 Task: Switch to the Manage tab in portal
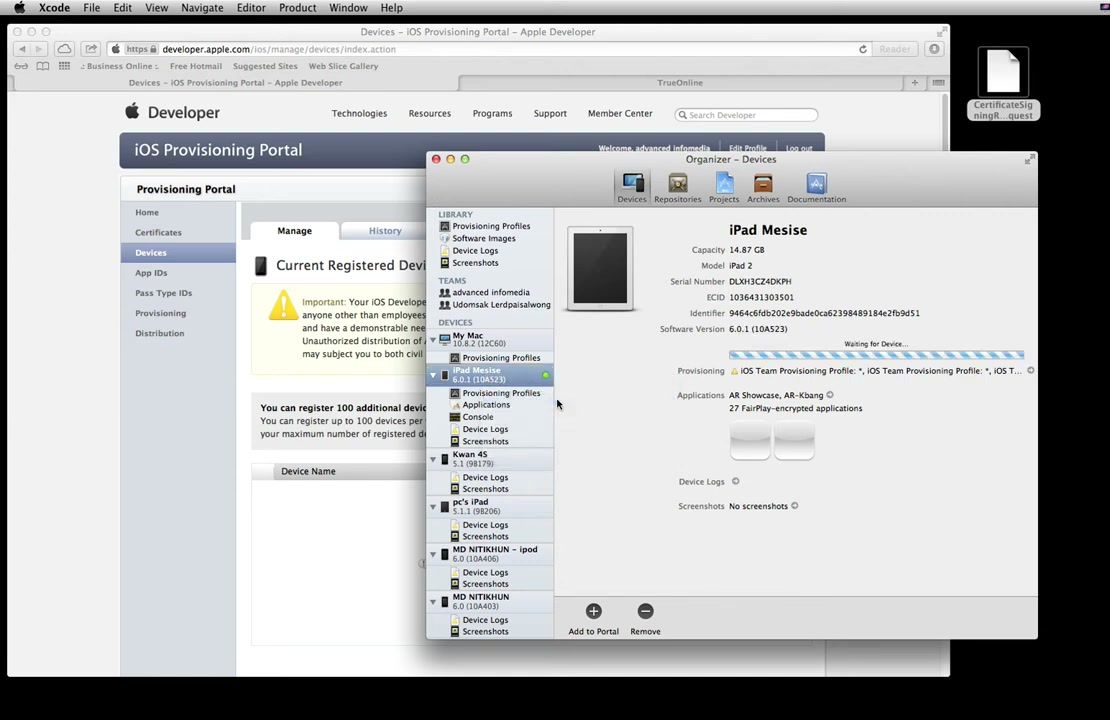294,231
